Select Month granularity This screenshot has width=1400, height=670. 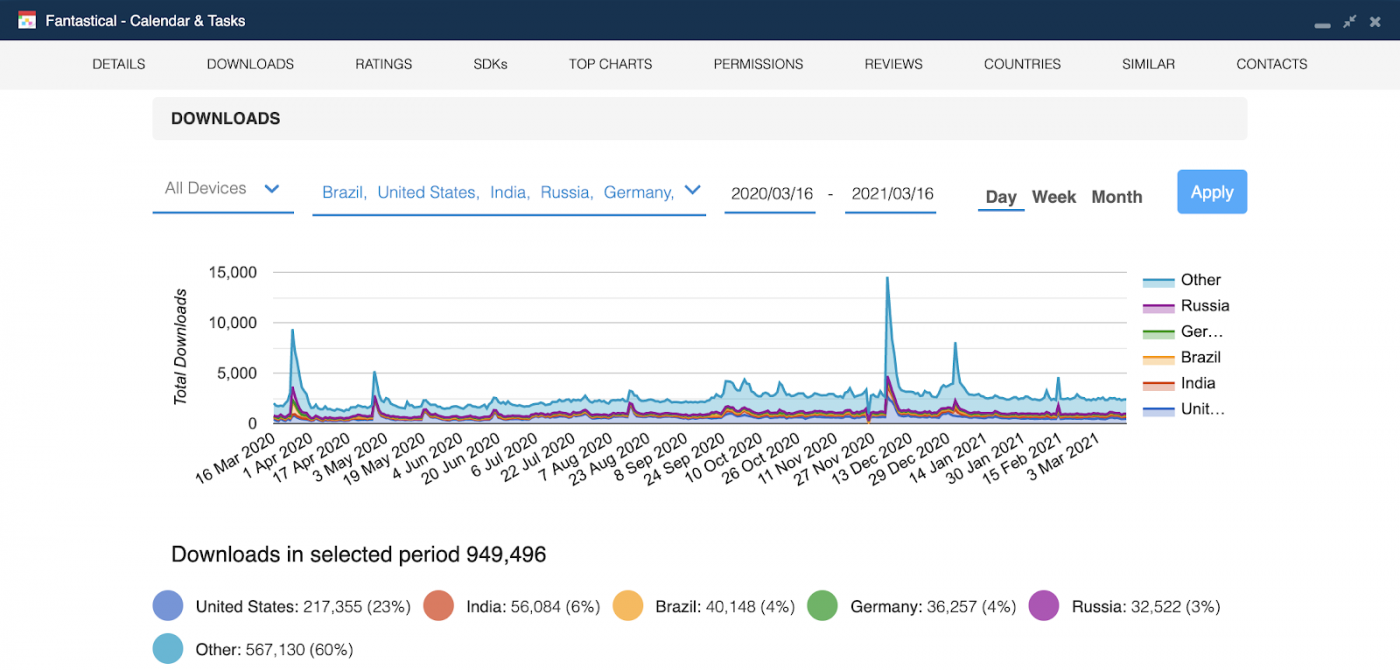point(1117,197)
